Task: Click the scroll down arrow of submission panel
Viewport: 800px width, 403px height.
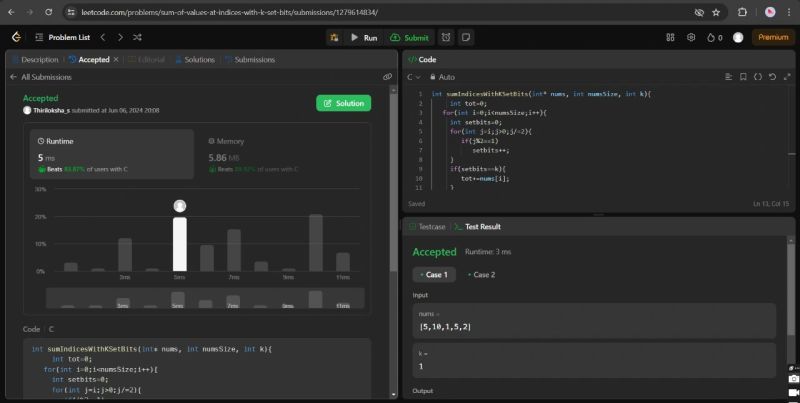Action: 393,394
